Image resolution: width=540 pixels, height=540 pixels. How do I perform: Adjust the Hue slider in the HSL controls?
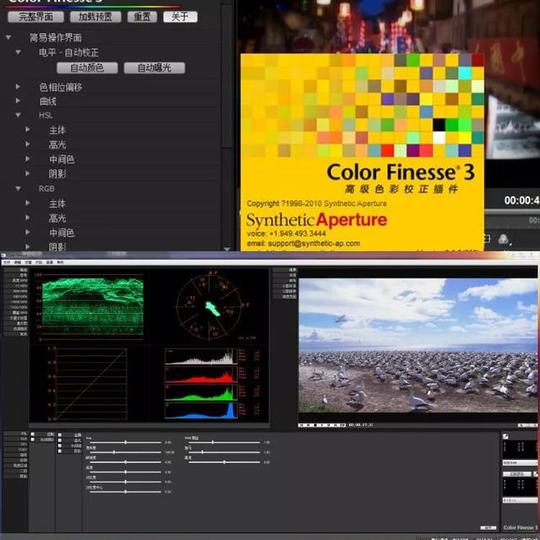tap(126, 442)
